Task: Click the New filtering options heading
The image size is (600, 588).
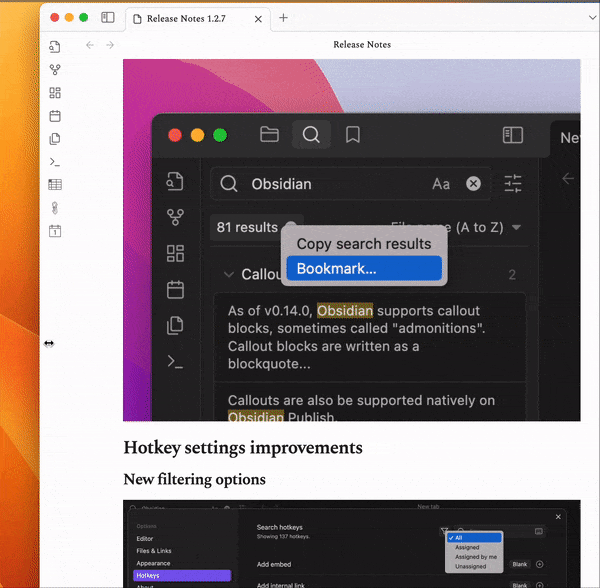Action: (194, 479)
